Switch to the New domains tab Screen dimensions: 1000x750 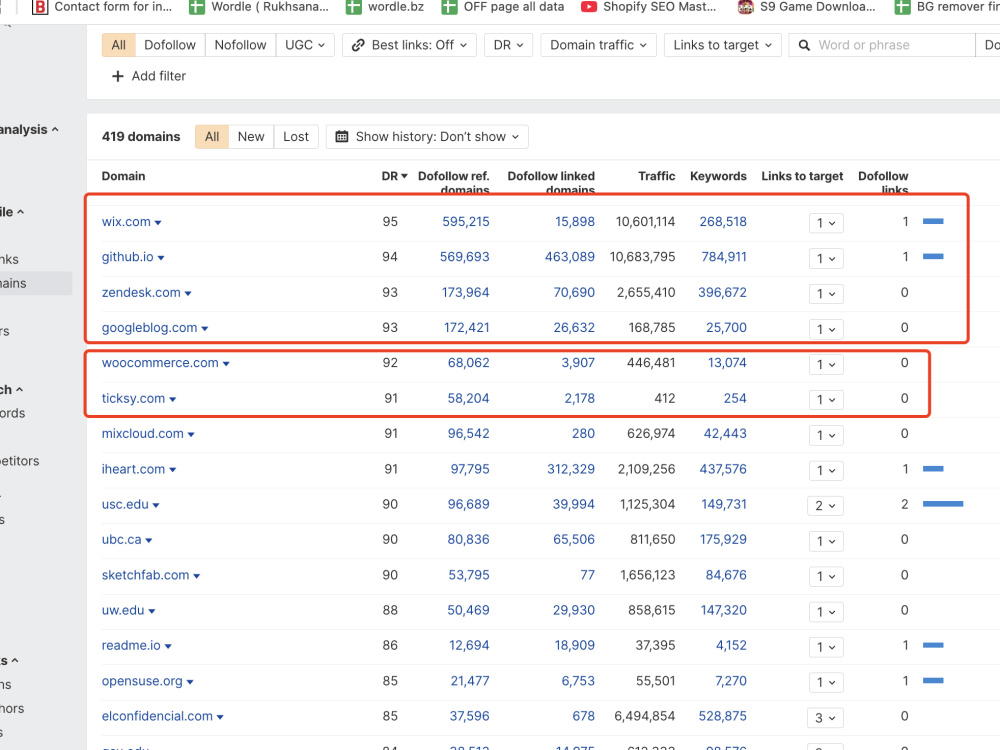pyautogui.click(x=251, y=136)
